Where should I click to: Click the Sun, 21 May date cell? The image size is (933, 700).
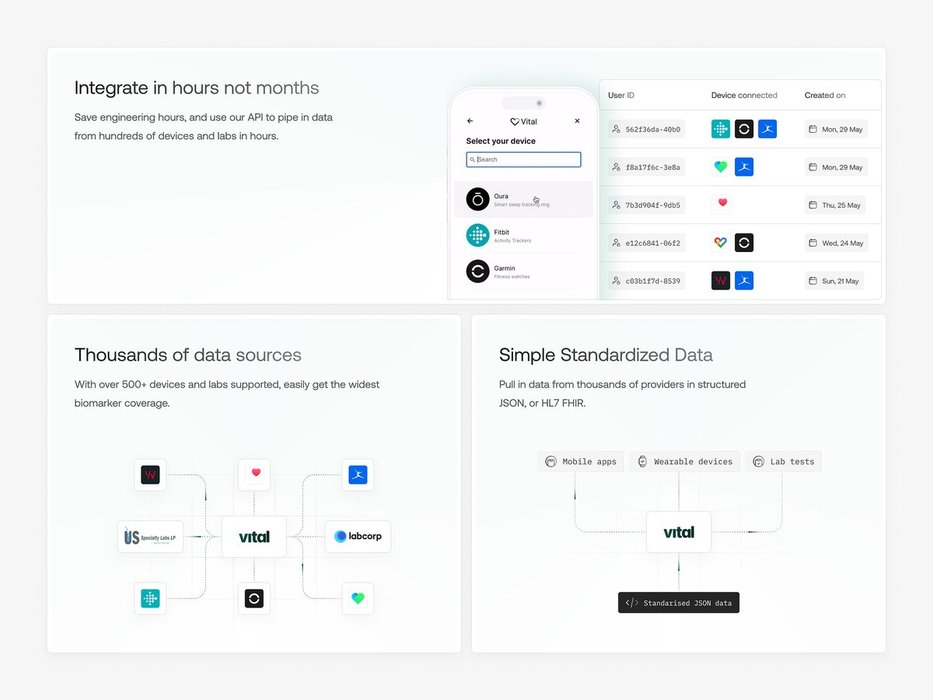tap(834, 281)
